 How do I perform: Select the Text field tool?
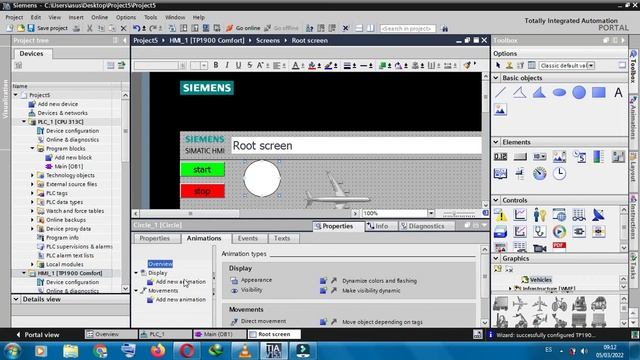[618, 93]
